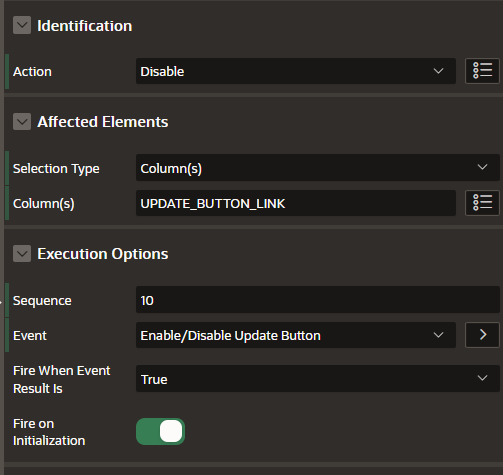Viewport: 503px width, 475px height.
Task: Click the Fire on Initialization label
Action: click(49, 432)
